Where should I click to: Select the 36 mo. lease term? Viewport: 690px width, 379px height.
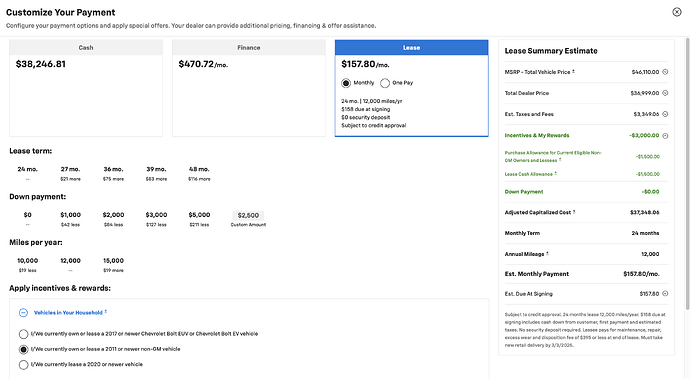pos(114,173)
